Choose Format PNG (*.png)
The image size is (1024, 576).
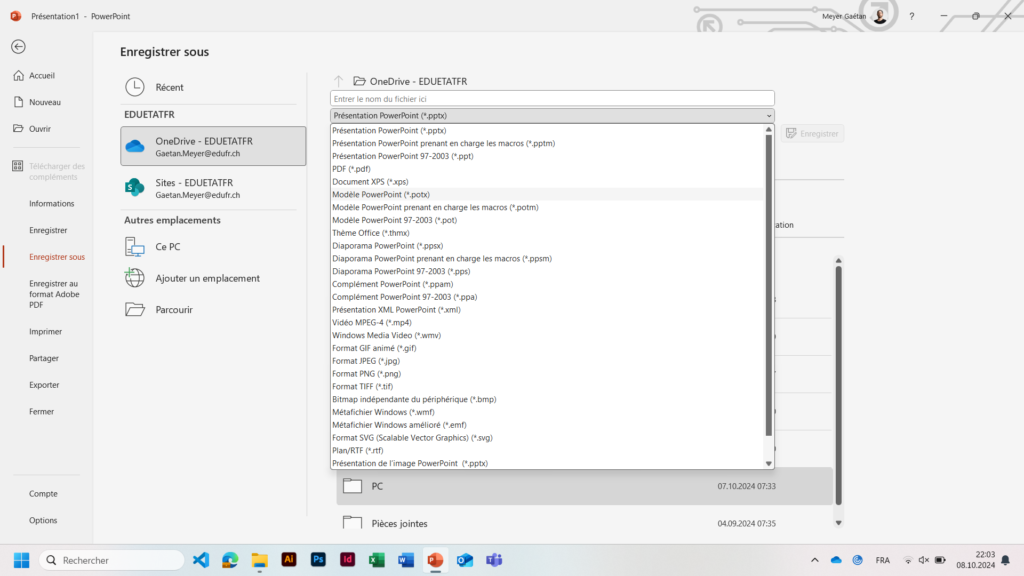(547, 374)
